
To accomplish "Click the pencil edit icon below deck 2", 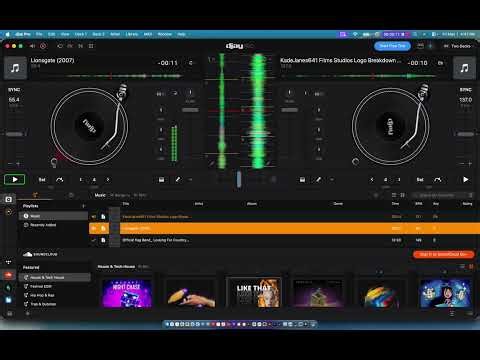I will pyautogui.click(x=318, y=180).
